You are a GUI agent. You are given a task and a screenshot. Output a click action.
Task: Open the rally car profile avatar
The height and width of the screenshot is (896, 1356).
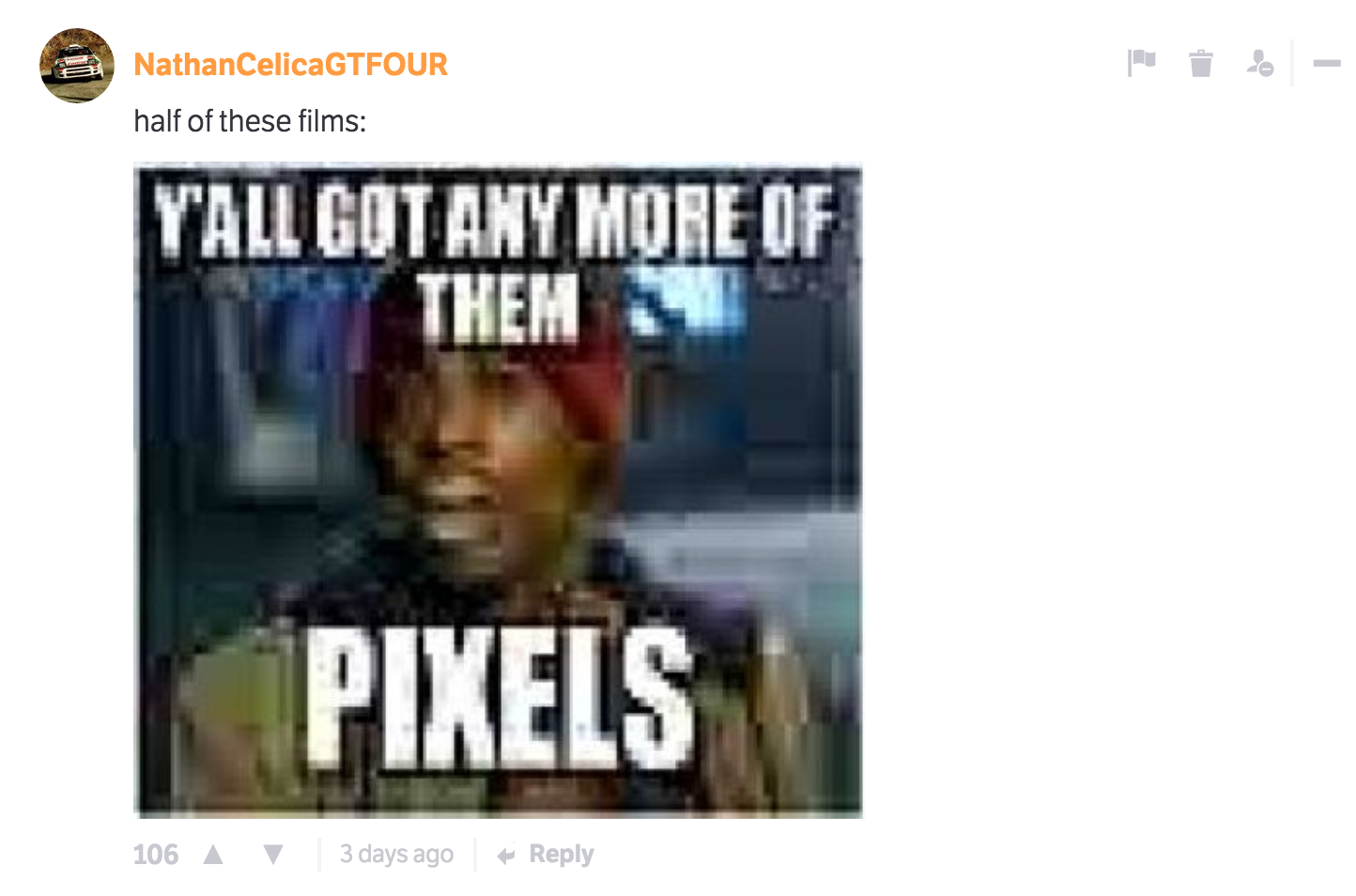point(77,66)
